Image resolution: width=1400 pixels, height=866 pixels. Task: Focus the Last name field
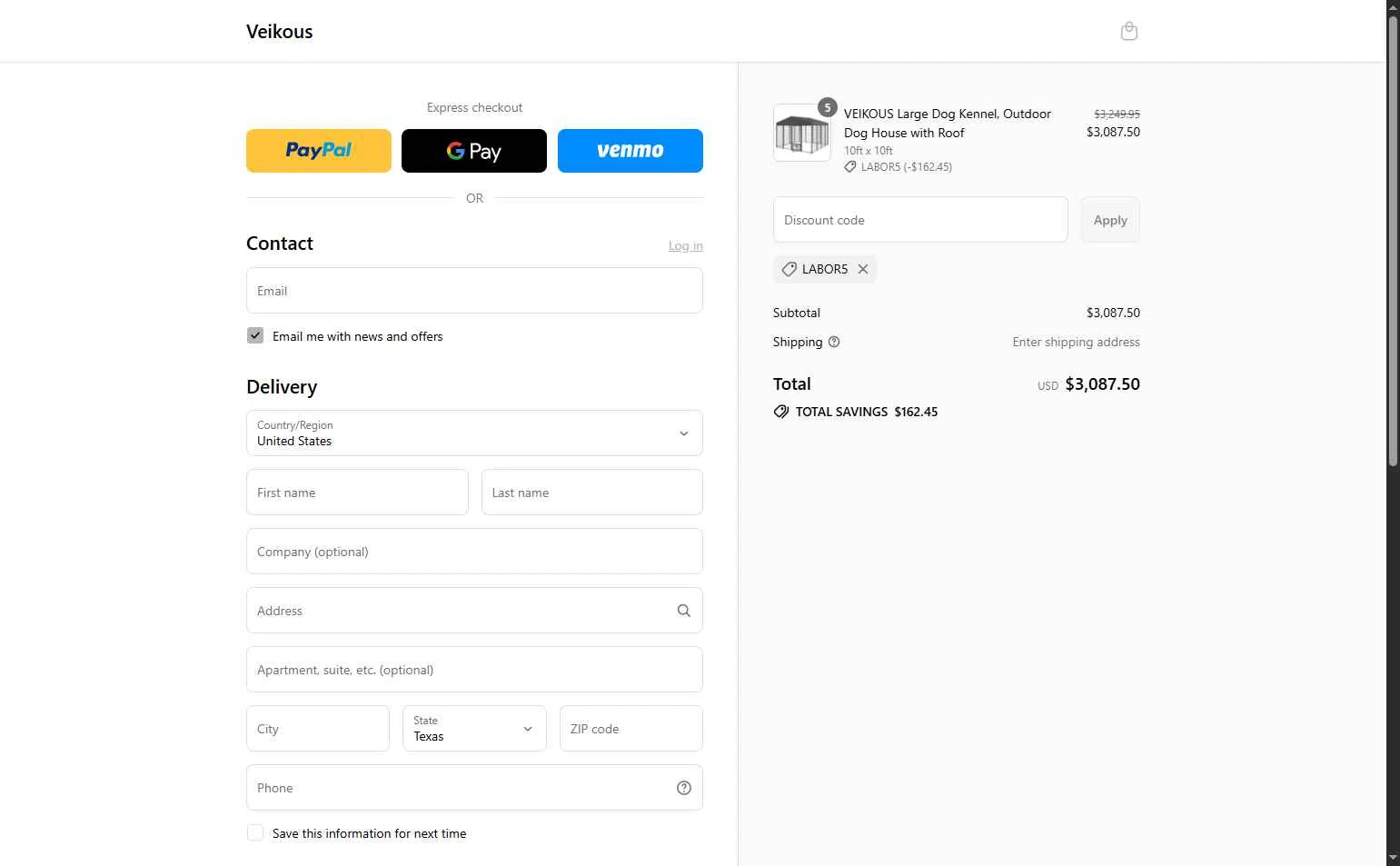[592, 493]
